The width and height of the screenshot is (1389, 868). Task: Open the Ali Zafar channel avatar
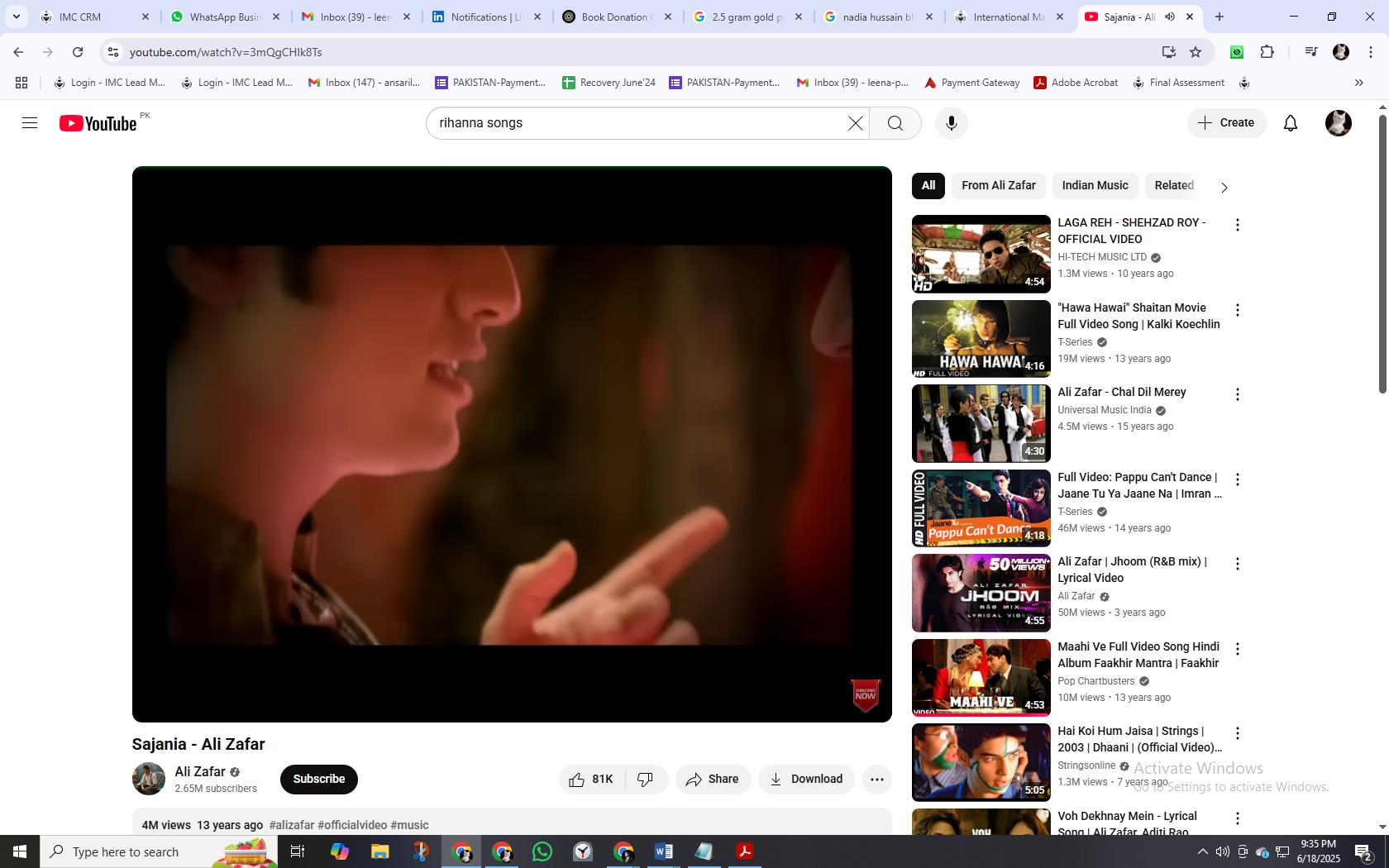point(149,779)
